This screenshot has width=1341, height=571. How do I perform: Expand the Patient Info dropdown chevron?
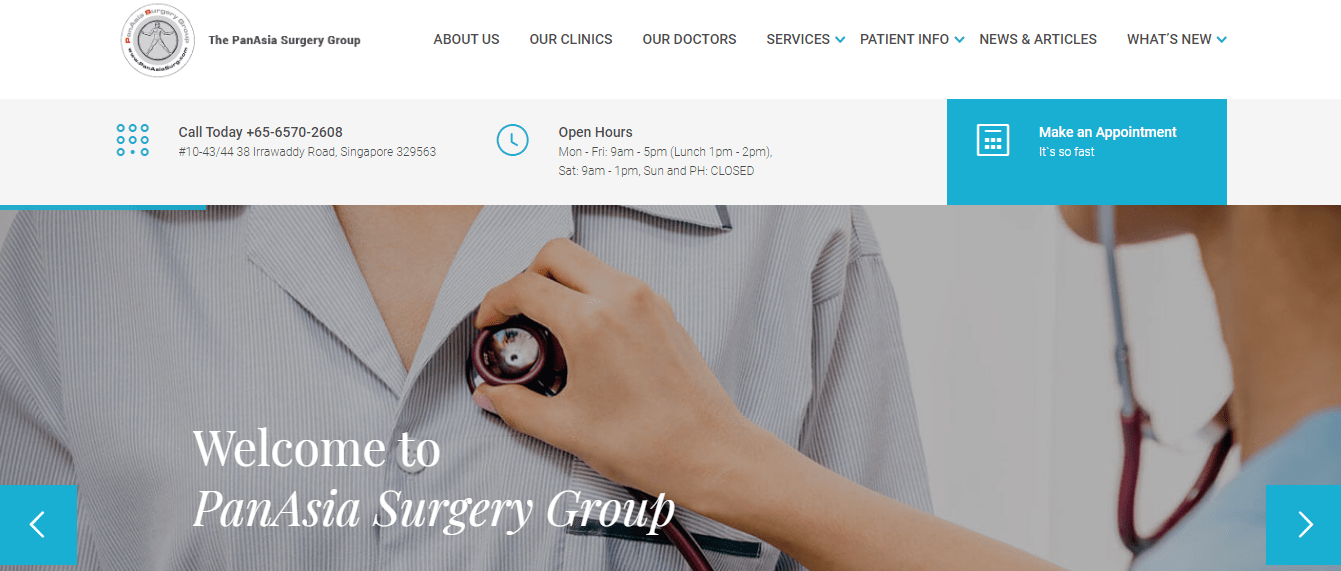click(959, 40)
